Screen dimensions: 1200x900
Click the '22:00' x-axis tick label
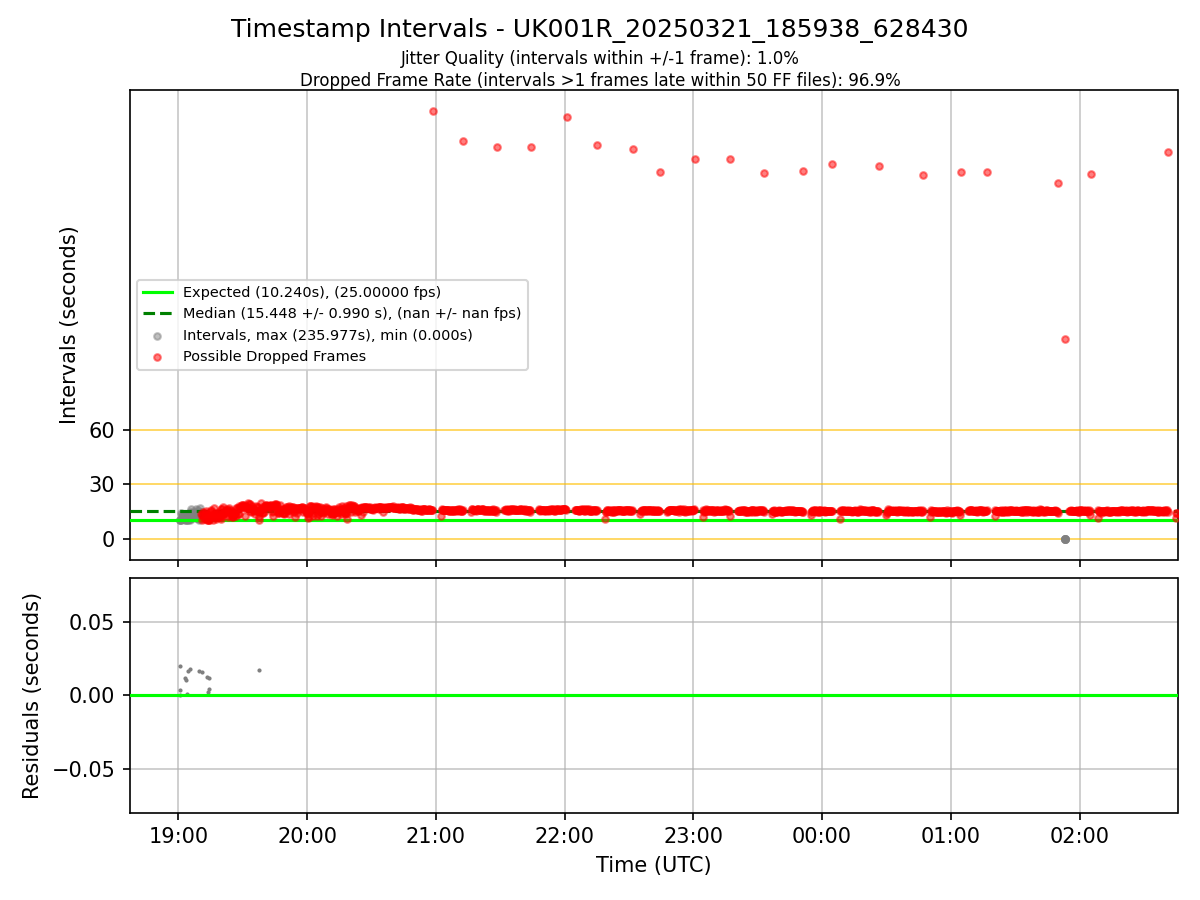tap(565, 836)
